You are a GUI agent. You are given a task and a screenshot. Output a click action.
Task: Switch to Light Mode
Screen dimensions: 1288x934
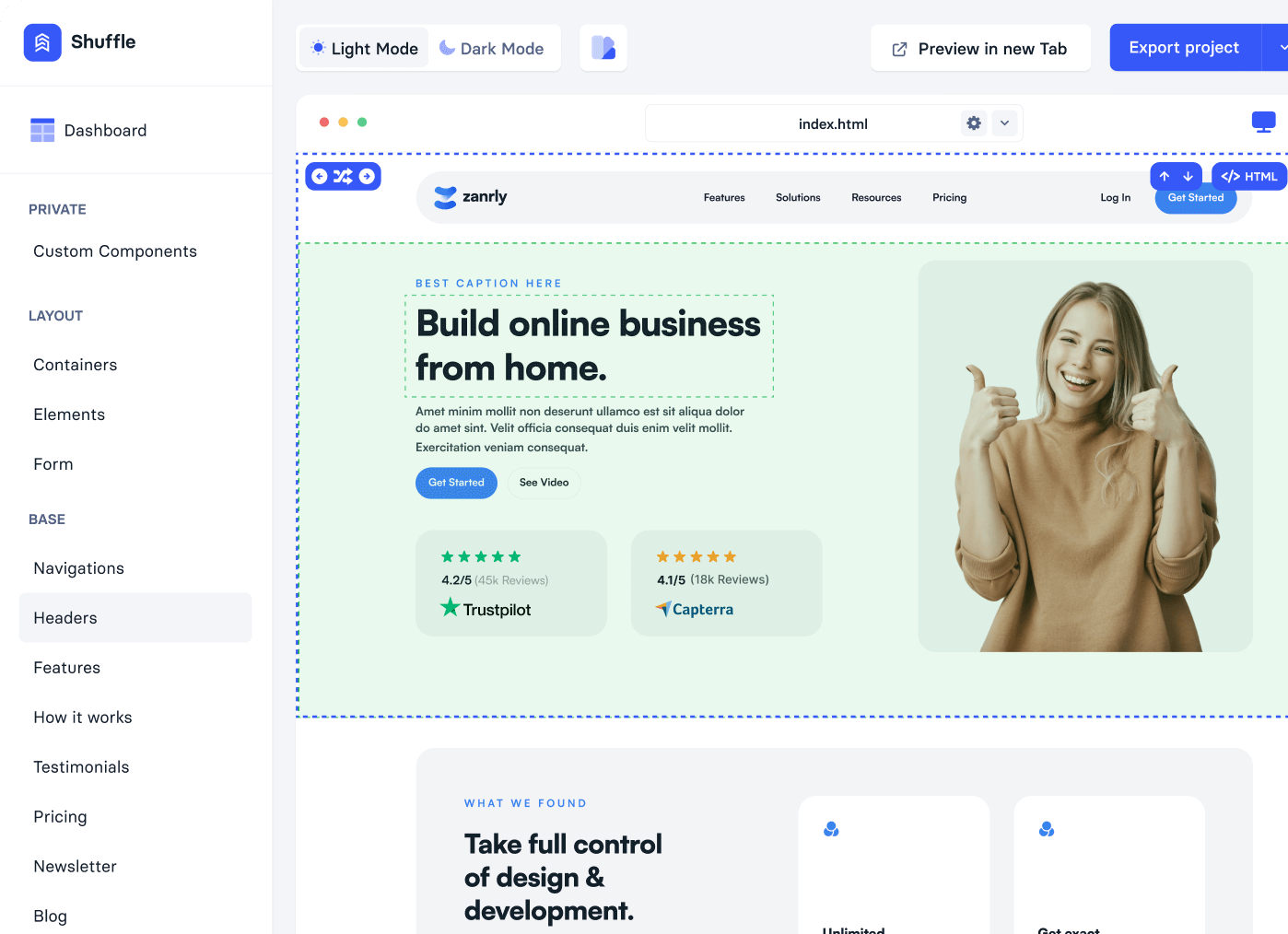coord(364,48)
